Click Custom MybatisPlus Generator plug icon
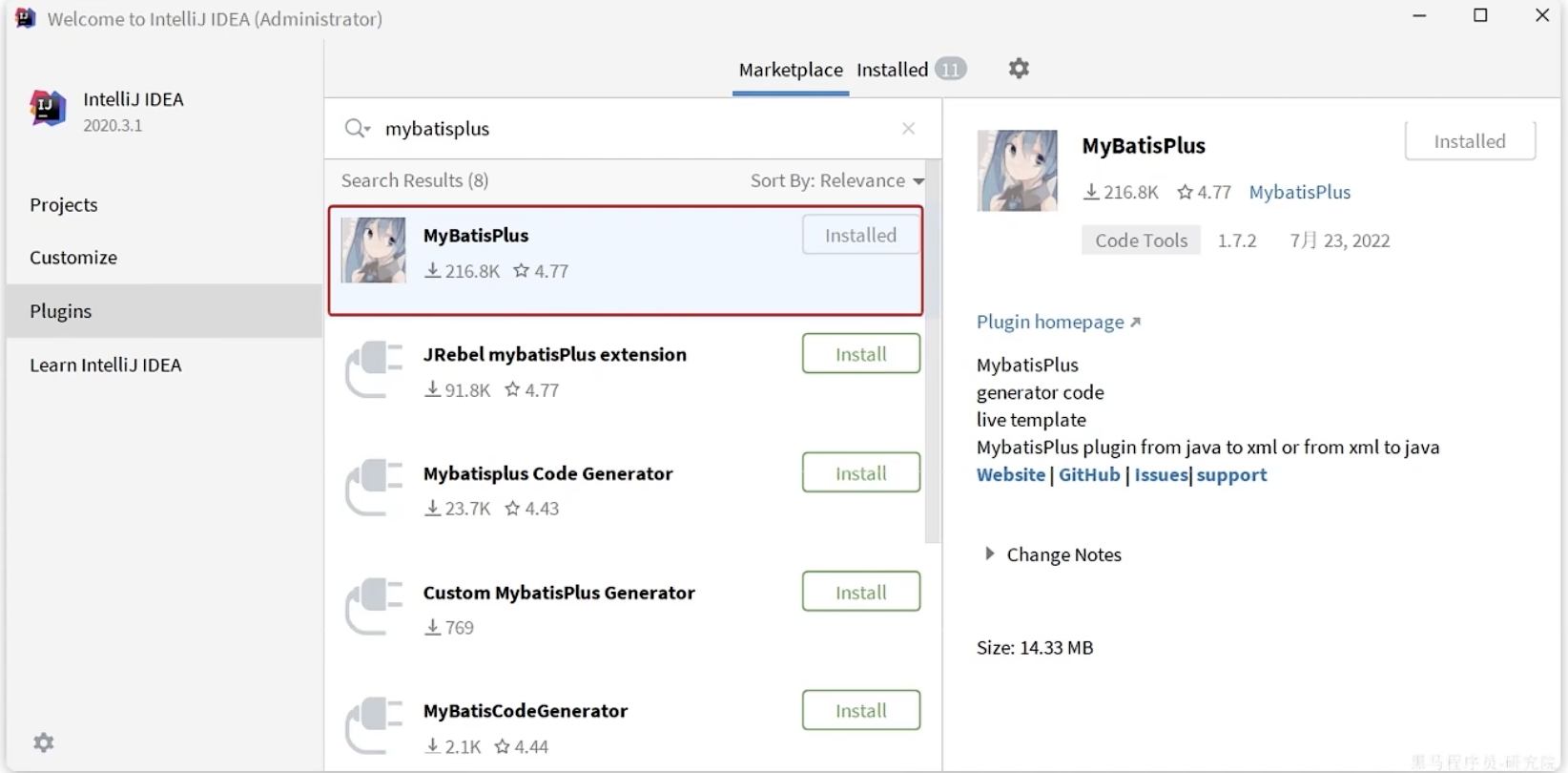The width and height of the screenshot is (1568, 773). click(x=374, y=606)
